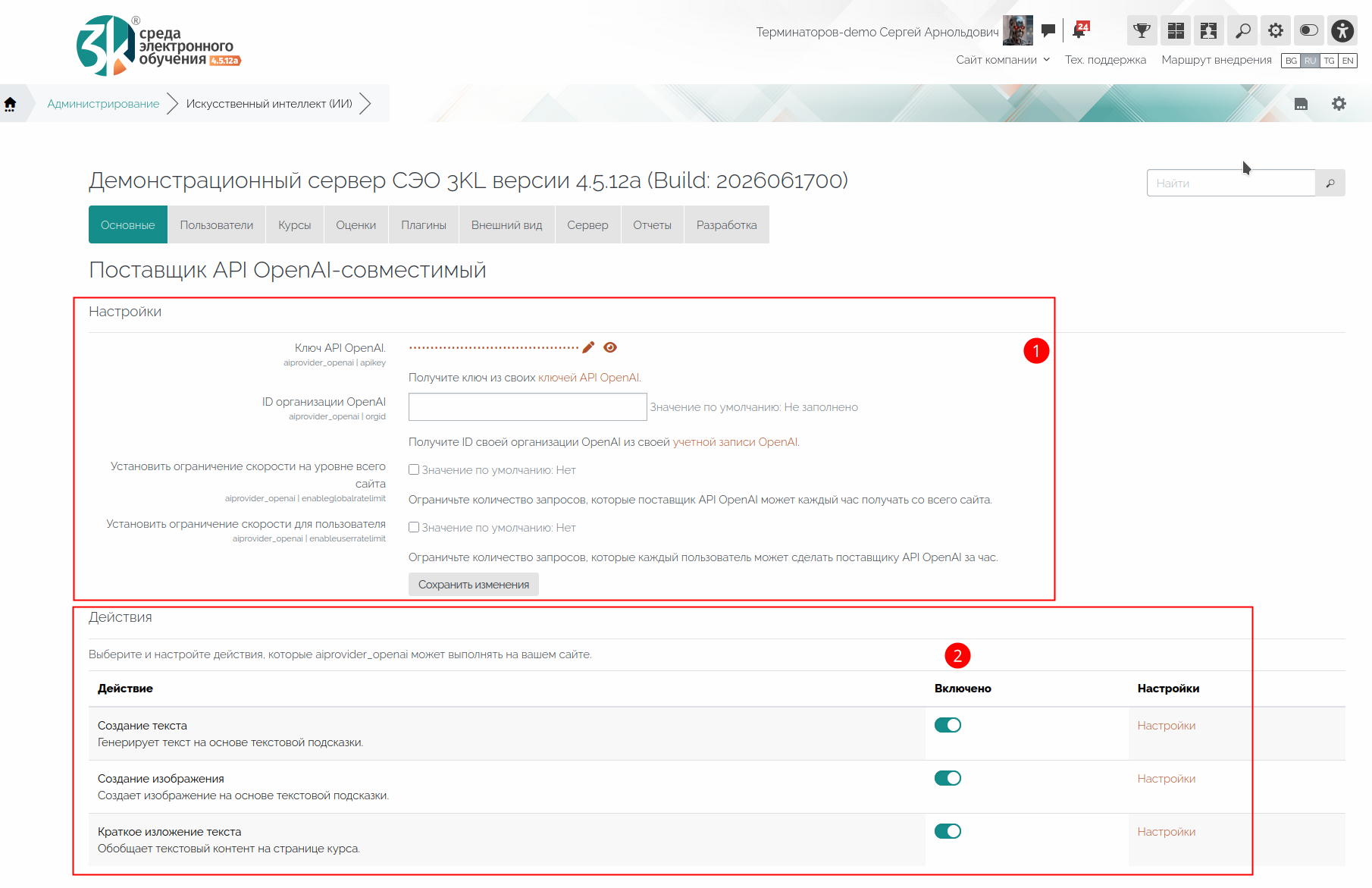Open the 3KL logo homepage
This screenshot has width=1372, height=888.
click(158, 45)
